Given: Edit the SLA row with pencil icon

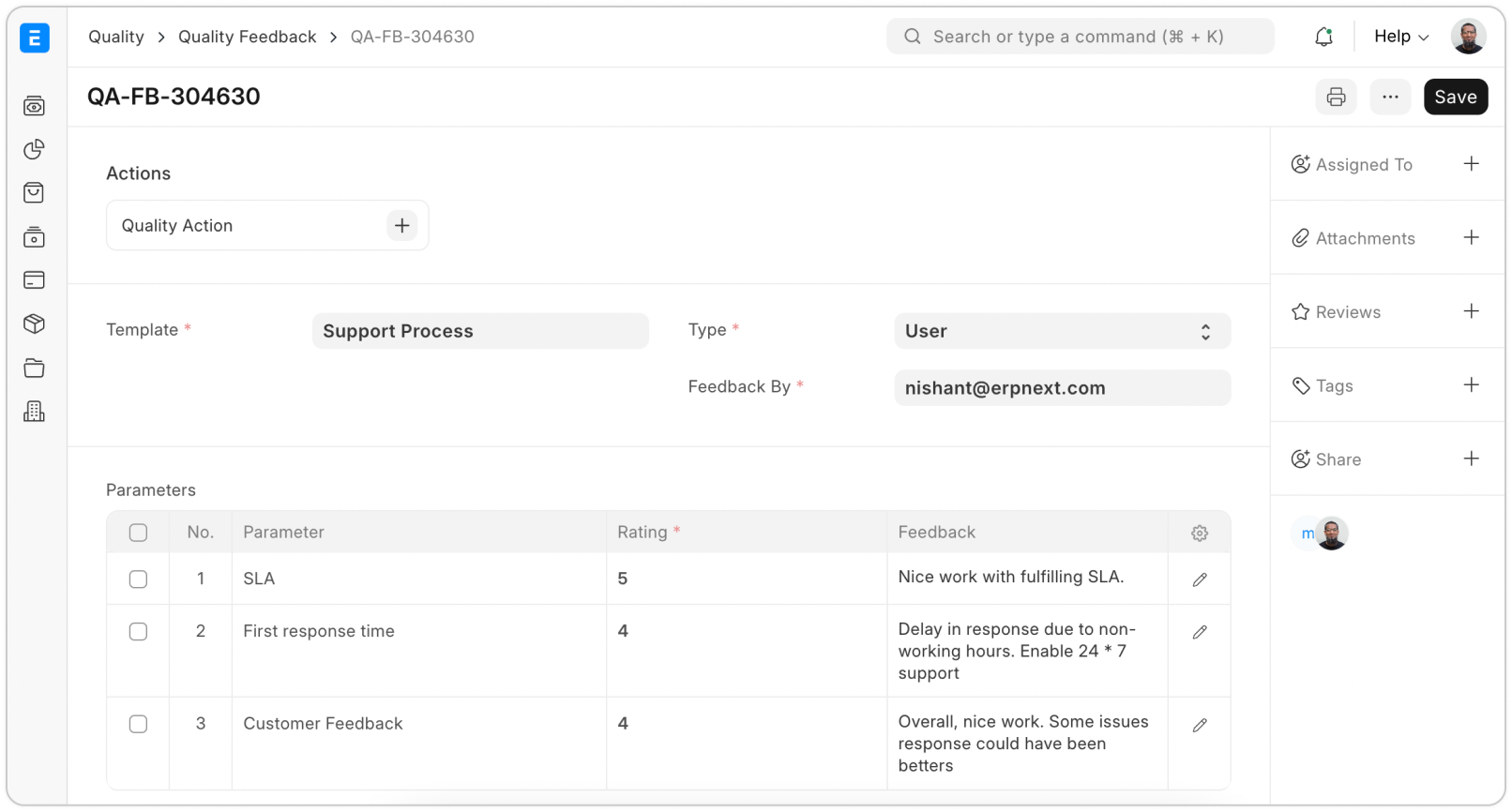Looking at the screenshot, I should pos(1199,579).
